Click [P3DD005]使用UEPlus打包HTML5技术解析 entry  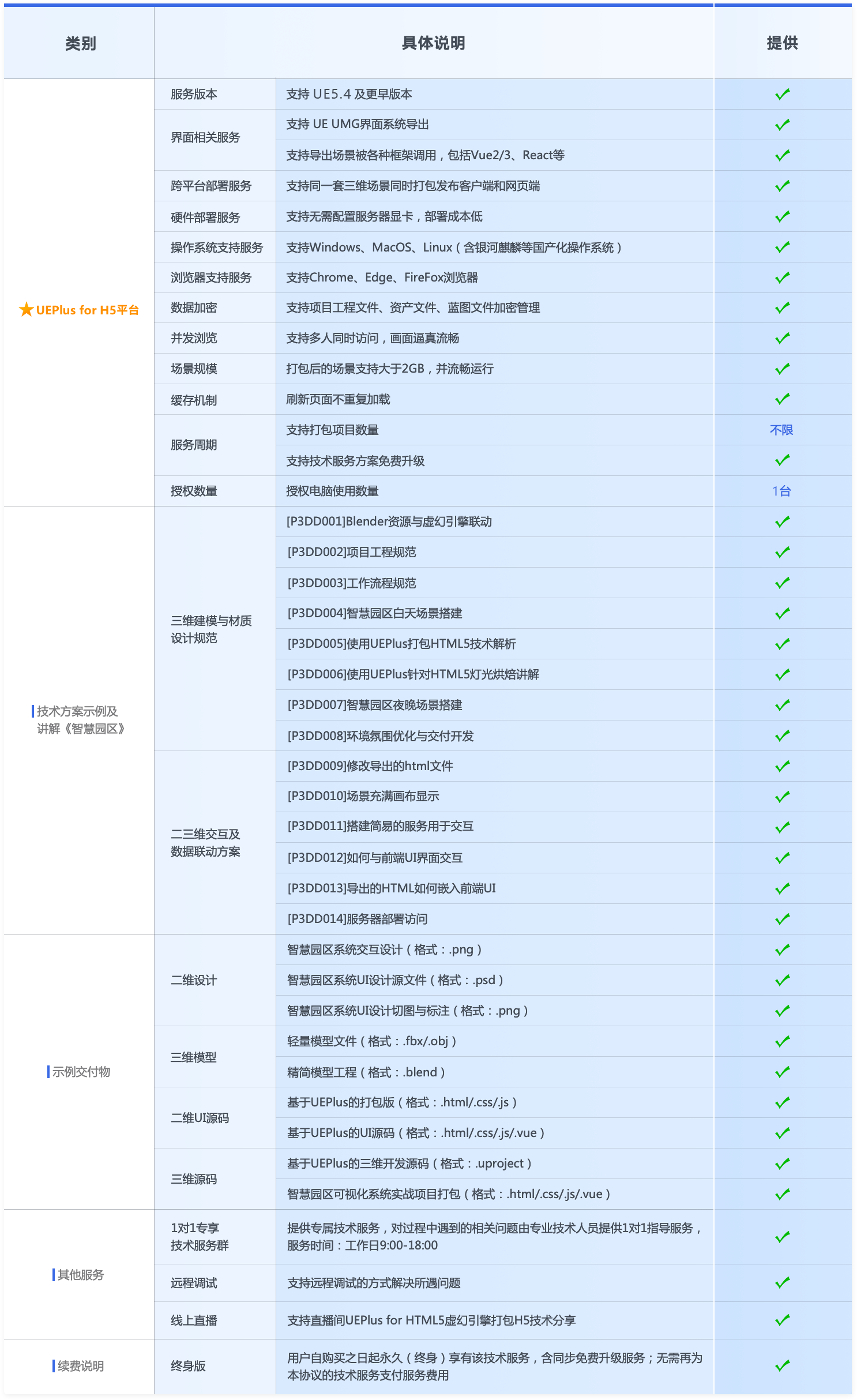coord(401,644)
